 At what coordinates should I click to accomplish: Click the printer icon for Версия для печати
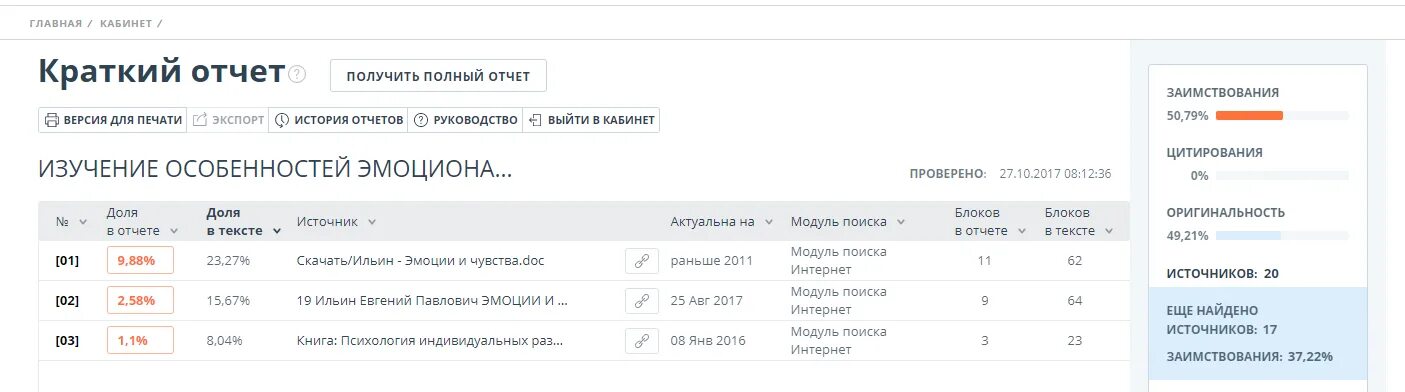pyautogui.click(x=52, y=120)
